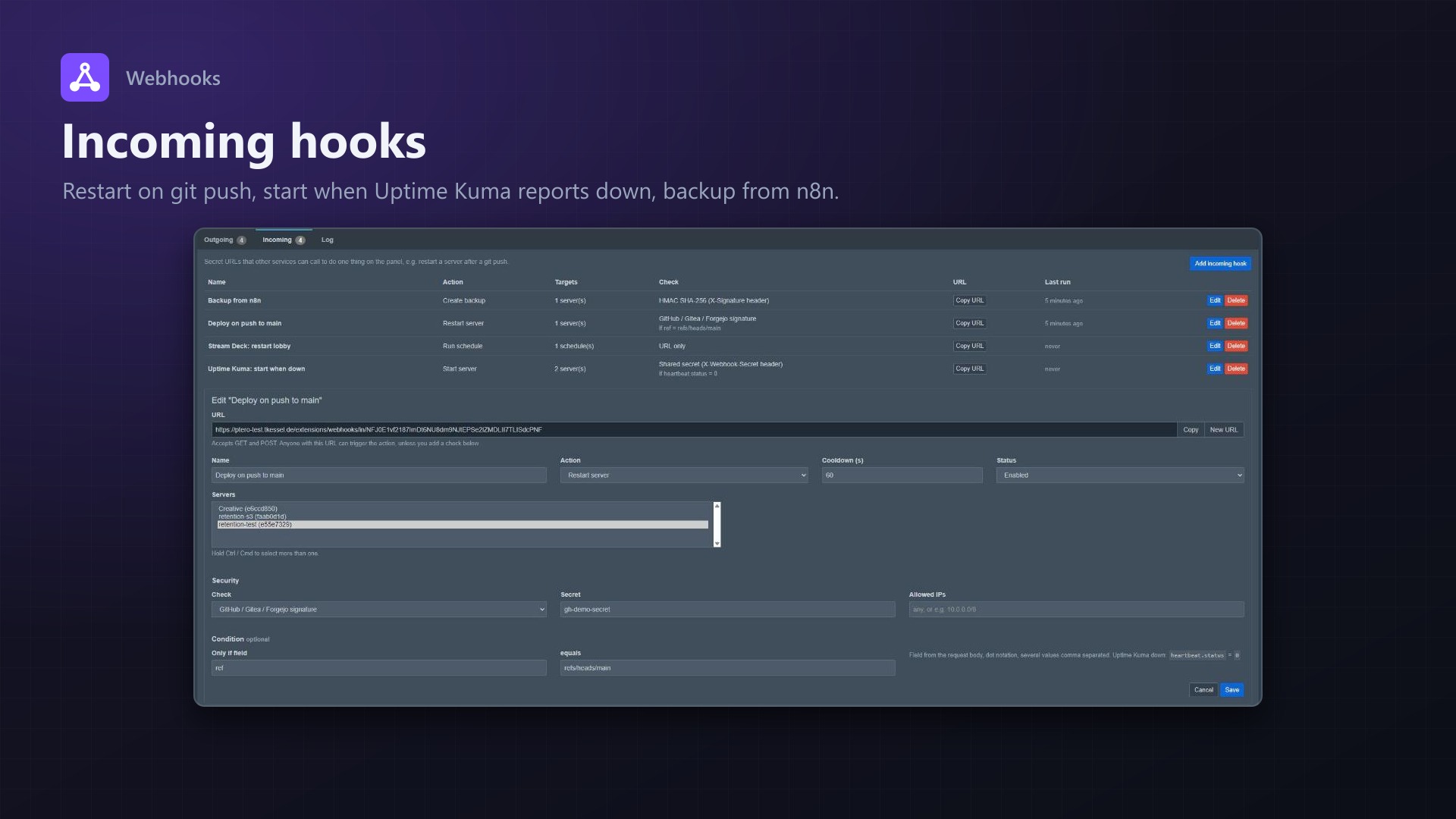Click the Servers list scrollbar up arrow

(x=717, y=506)
